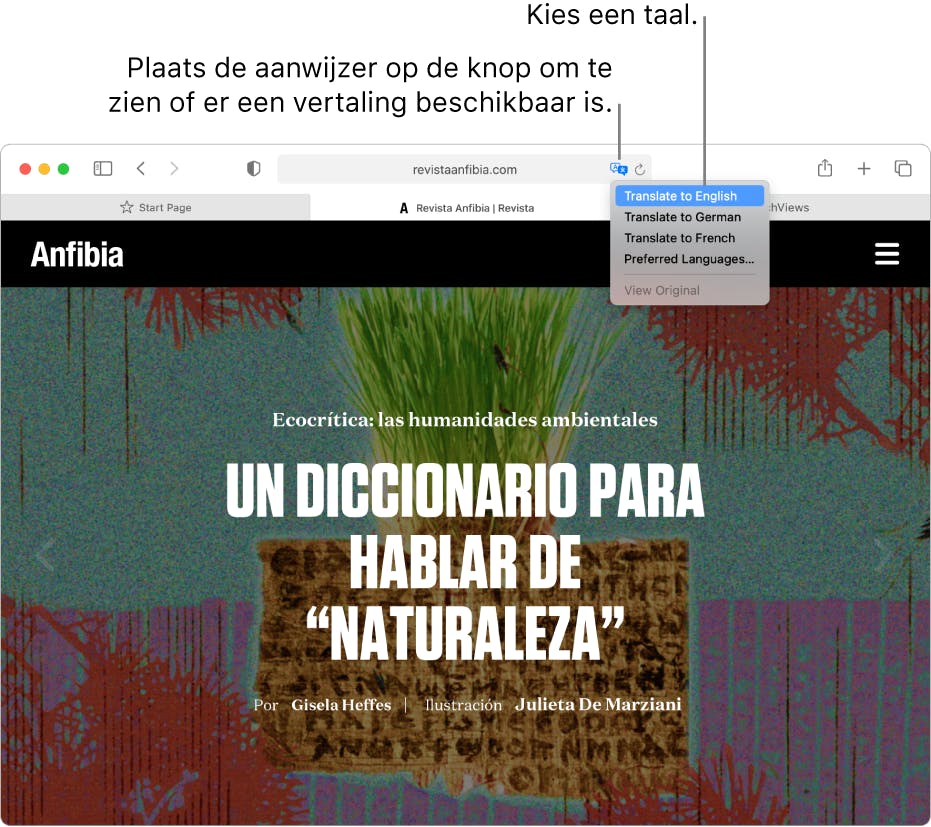Choose Translate to English
This screenshot has width=931, height=827.
(689, 196)
